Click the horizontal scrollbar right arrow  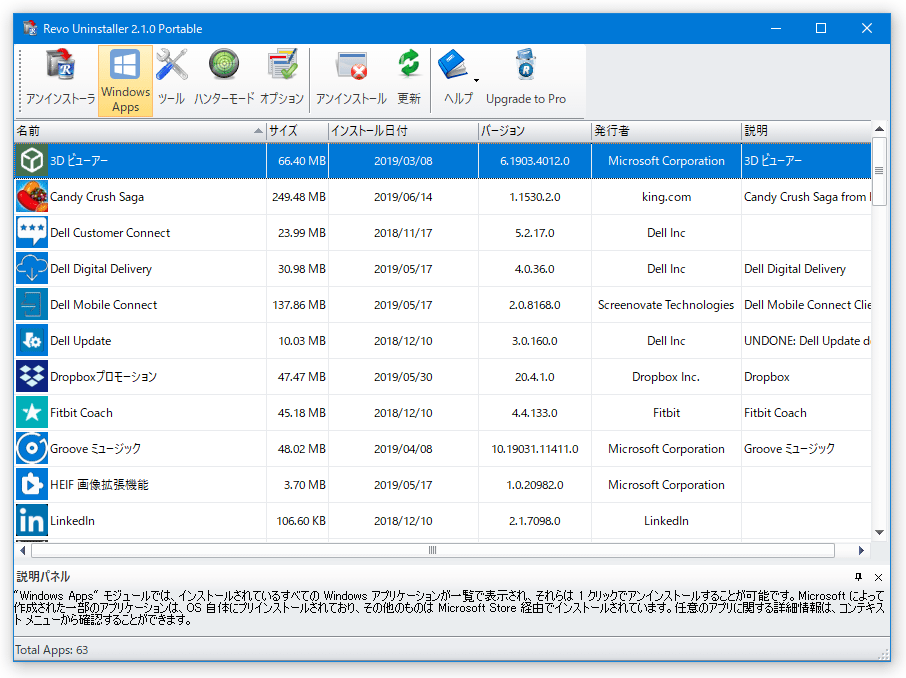[861, 550]
